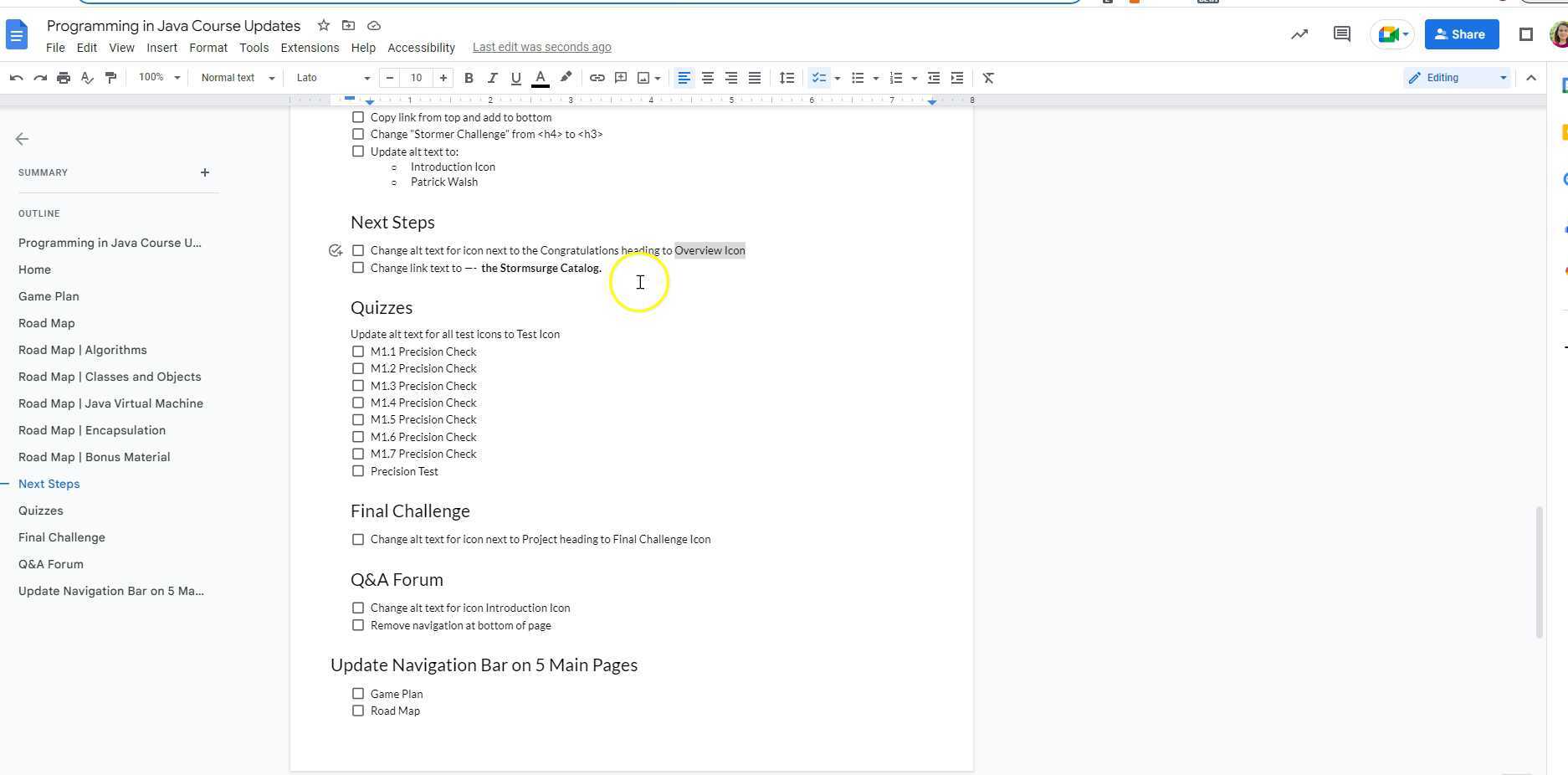Image resolution: width=1568 pixels, height=775 pixels.
Task: Check the M1.1 Precision Check checkbox
Action: click(x=358, y=352)
